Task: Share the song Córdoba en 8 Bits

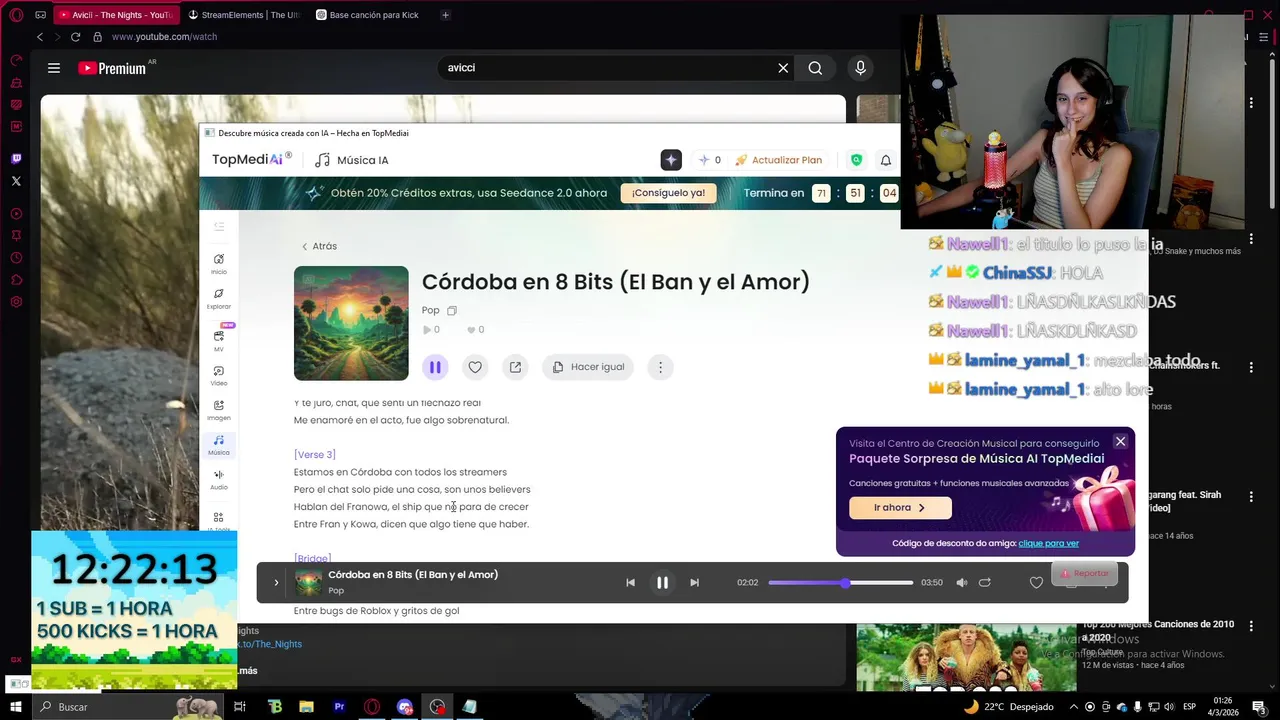Action: (515, 367)
